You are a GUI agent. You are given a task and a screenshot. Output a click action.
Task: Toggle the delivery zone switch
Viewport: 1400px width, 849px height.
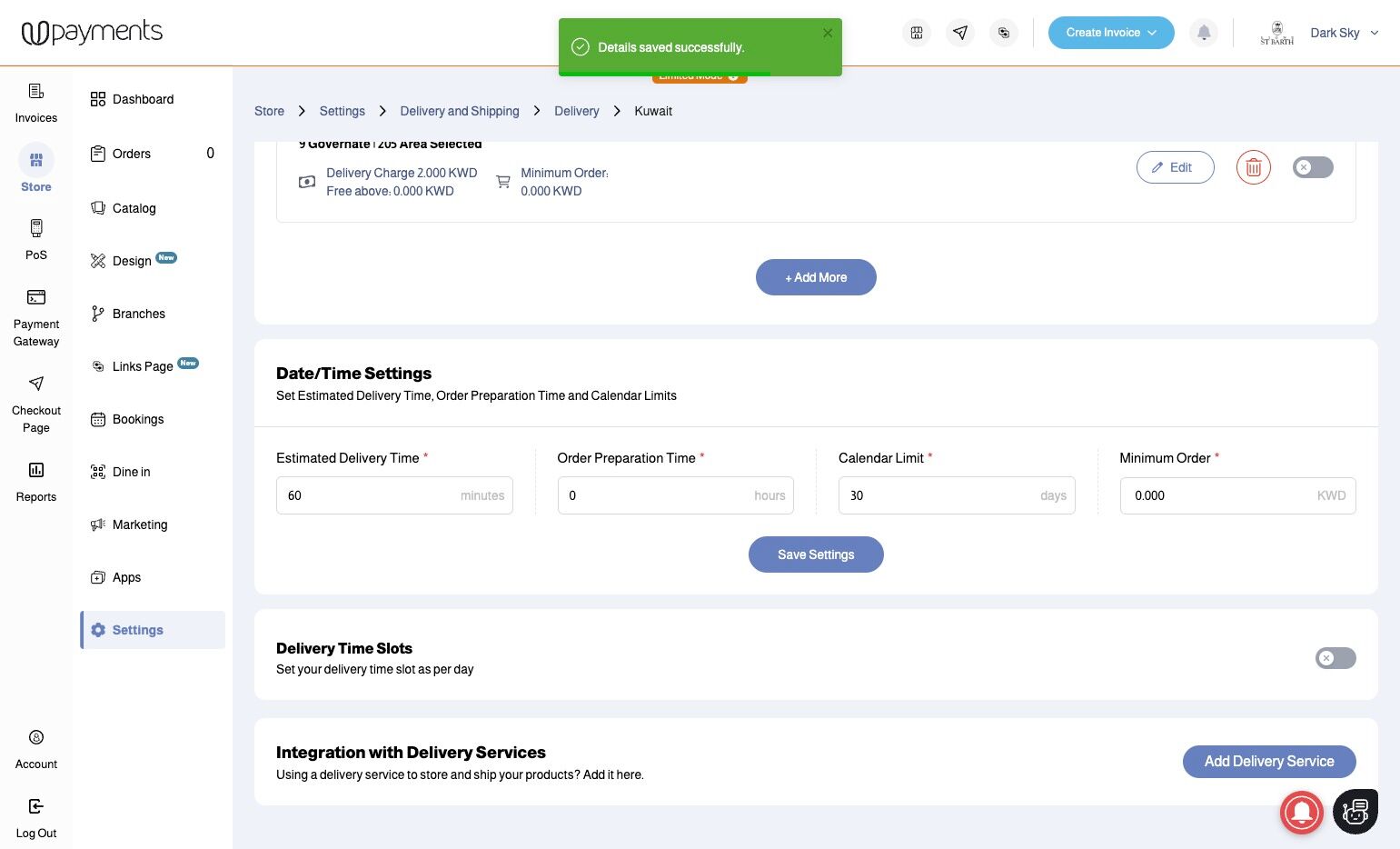click(1313, 167)
